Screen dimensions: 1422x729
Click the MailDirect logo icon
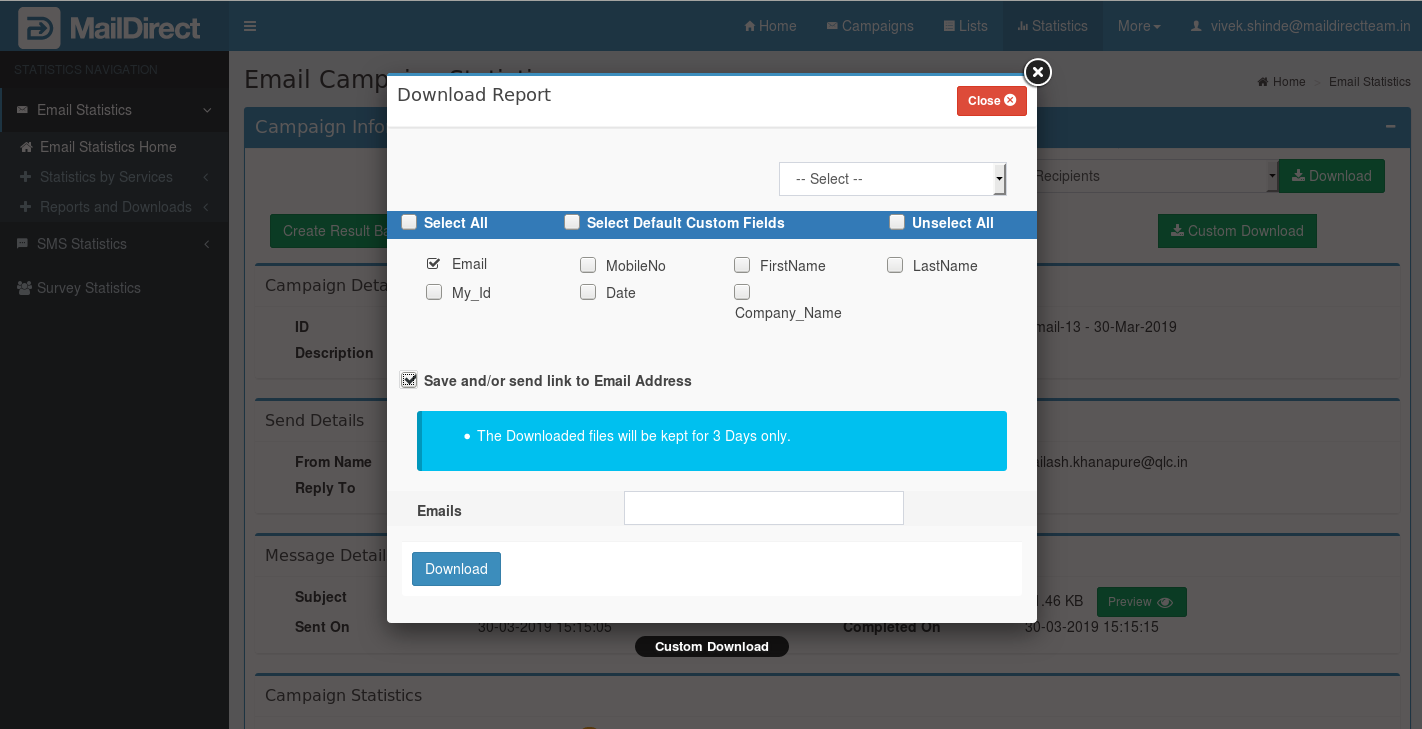(39, 28)
